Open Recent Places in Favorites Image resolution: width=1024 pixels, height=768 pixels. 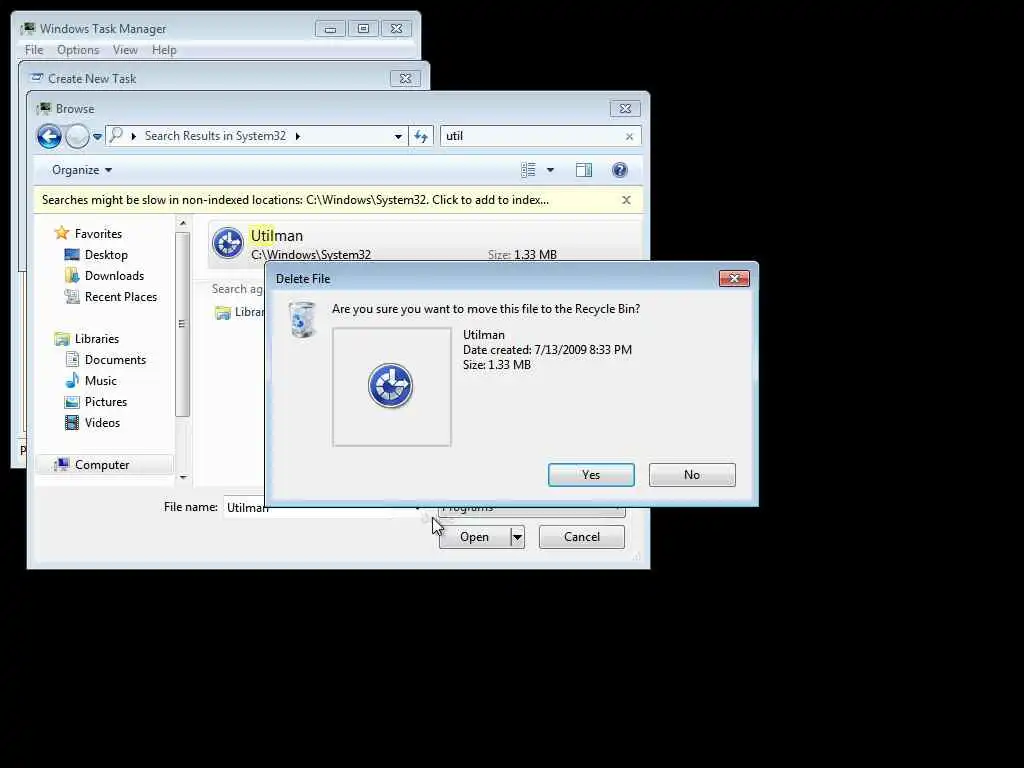click(x=121, y=296)
